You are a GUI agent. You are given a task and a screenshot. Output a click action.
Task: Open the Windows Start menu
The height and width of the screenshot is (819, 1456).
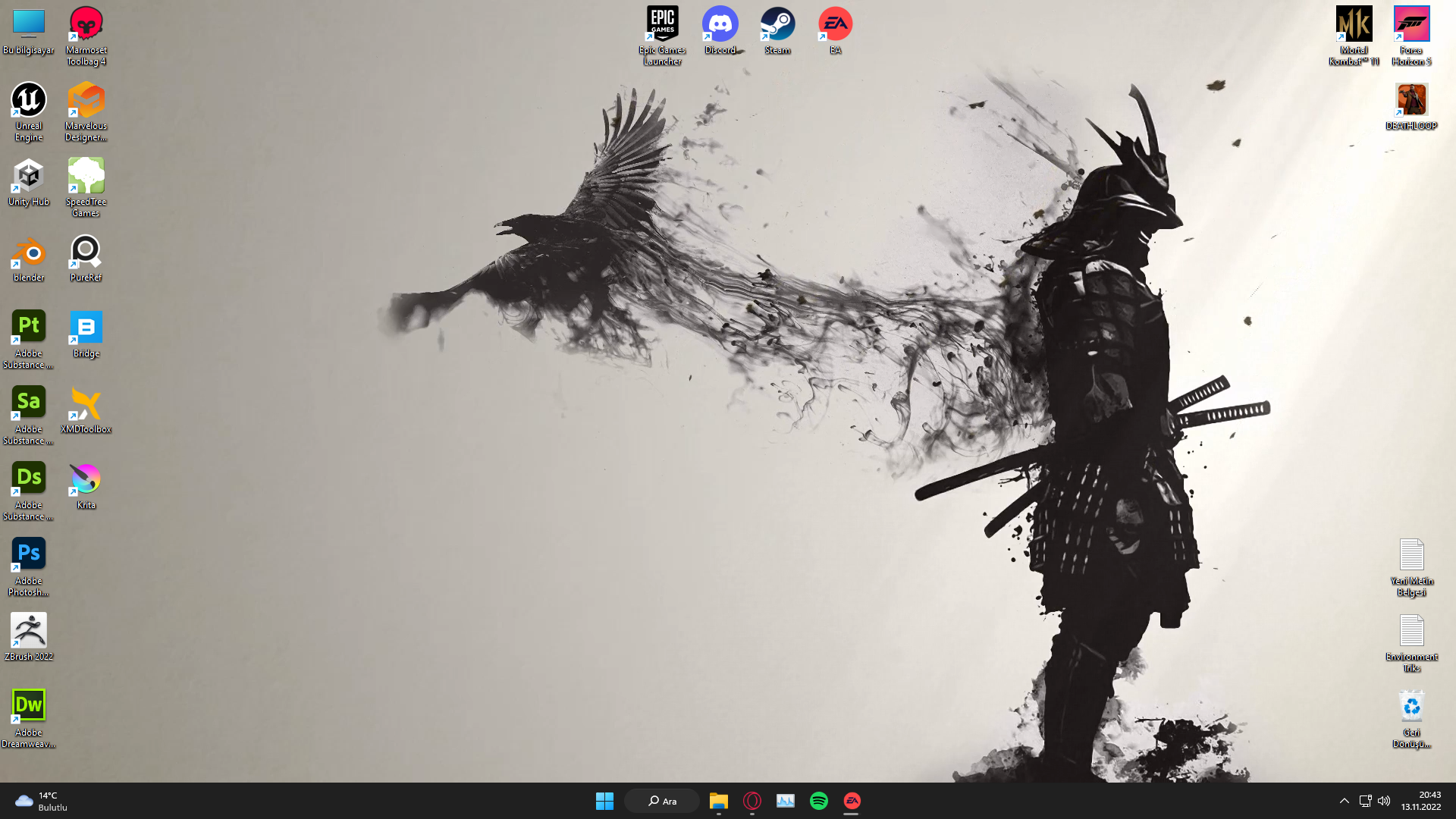(x=604, y=801)
